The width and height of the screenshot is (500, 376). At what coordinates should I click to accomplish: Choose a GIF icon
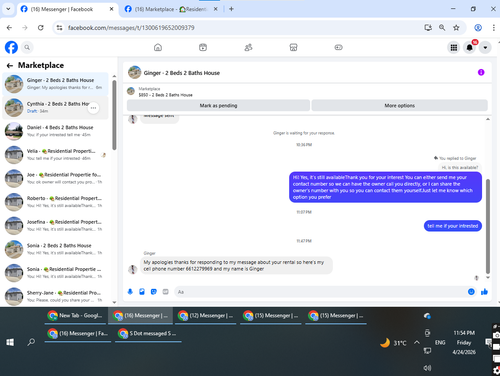point(165,292)
